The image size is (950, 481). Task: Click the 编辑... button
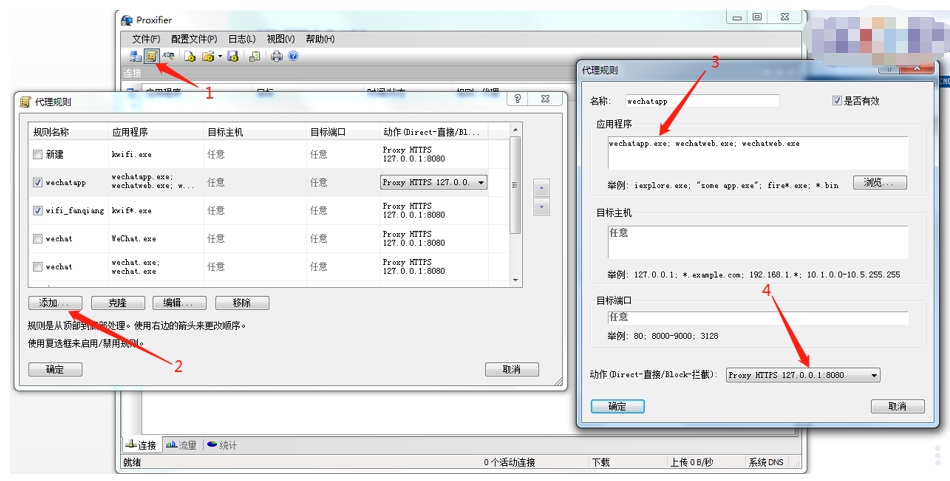pos(180,302)
